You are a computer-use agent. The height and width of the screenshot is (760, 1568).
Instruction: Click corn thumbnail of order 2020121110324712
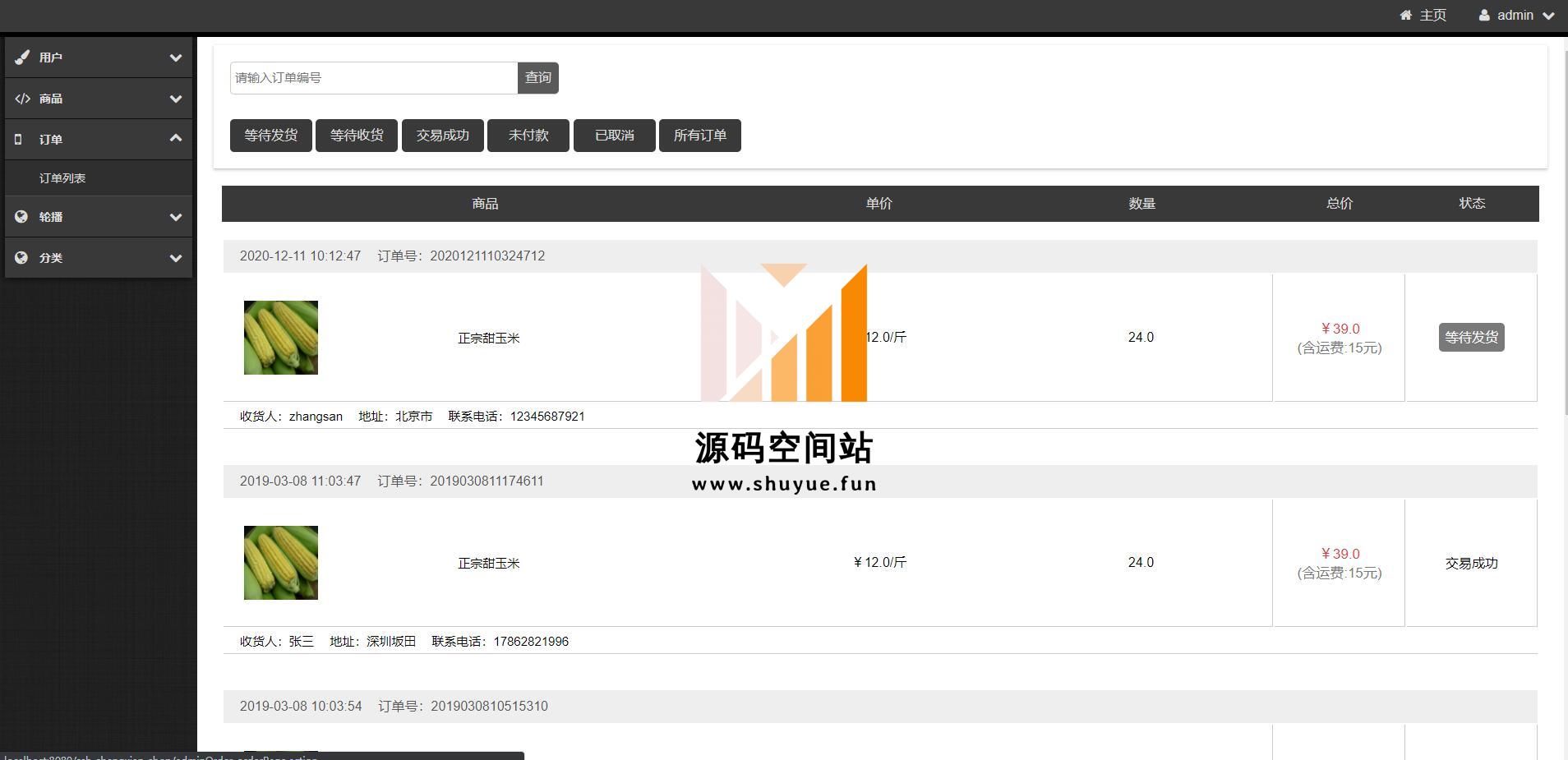[281, 338]
